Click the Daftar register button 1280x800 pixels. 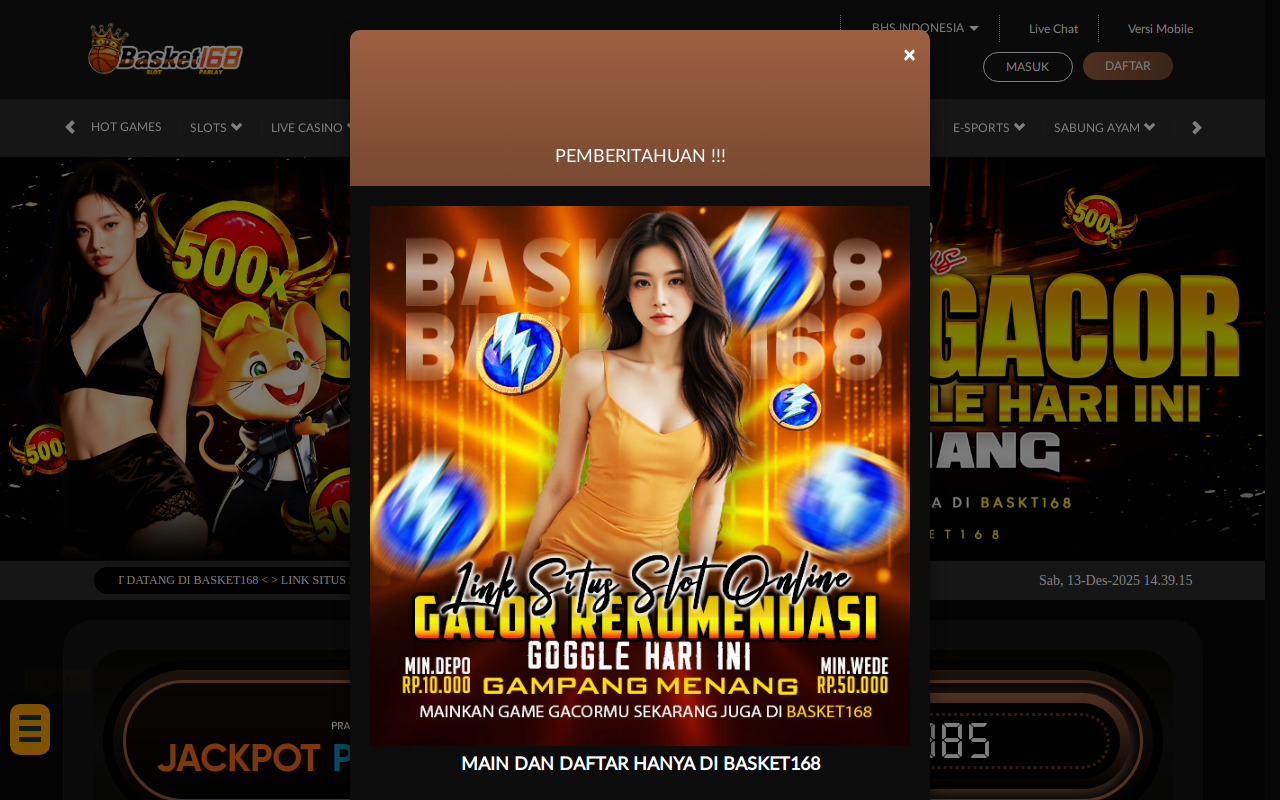pos(1128,66)
